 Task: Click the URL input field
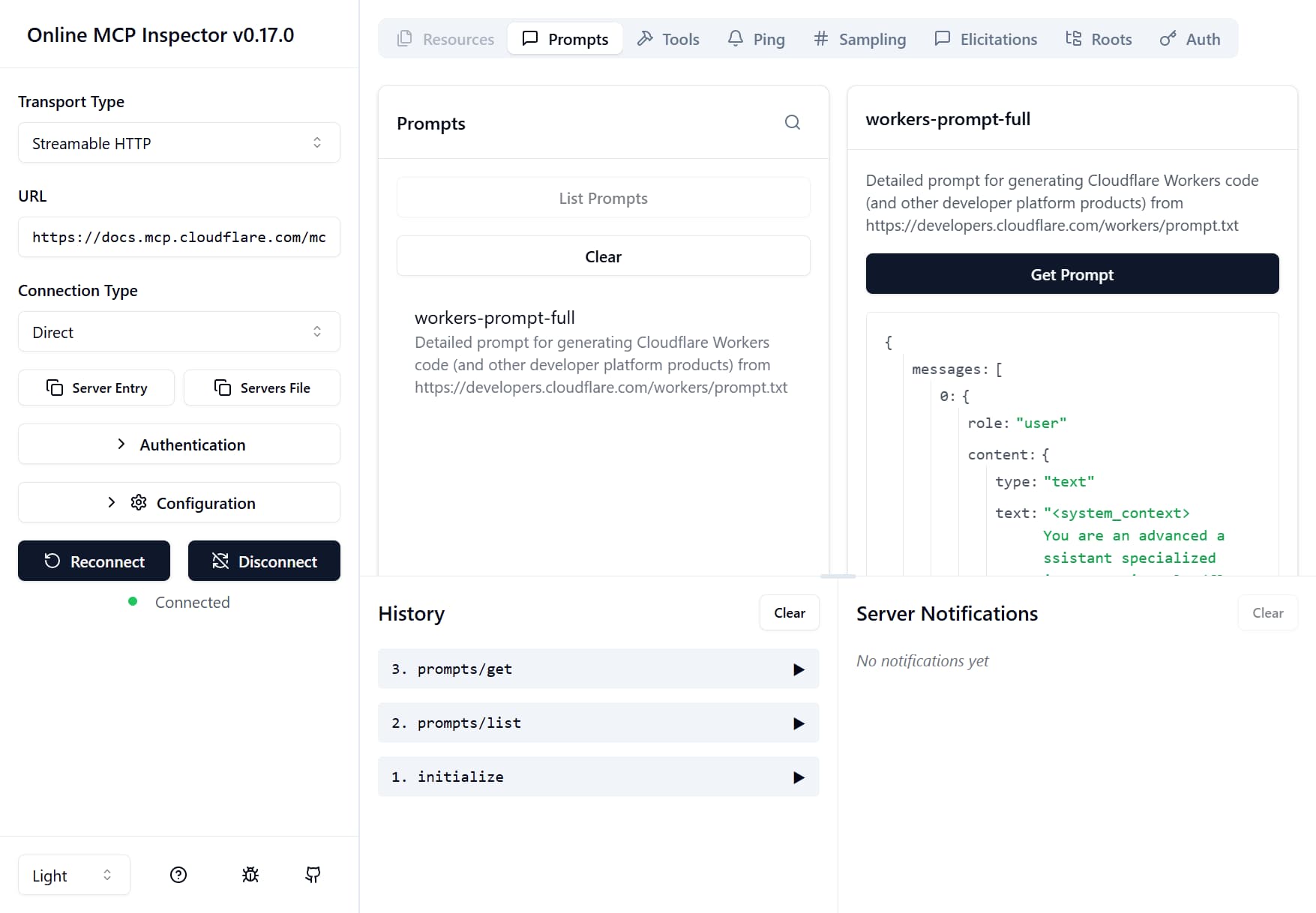(178, 237)
